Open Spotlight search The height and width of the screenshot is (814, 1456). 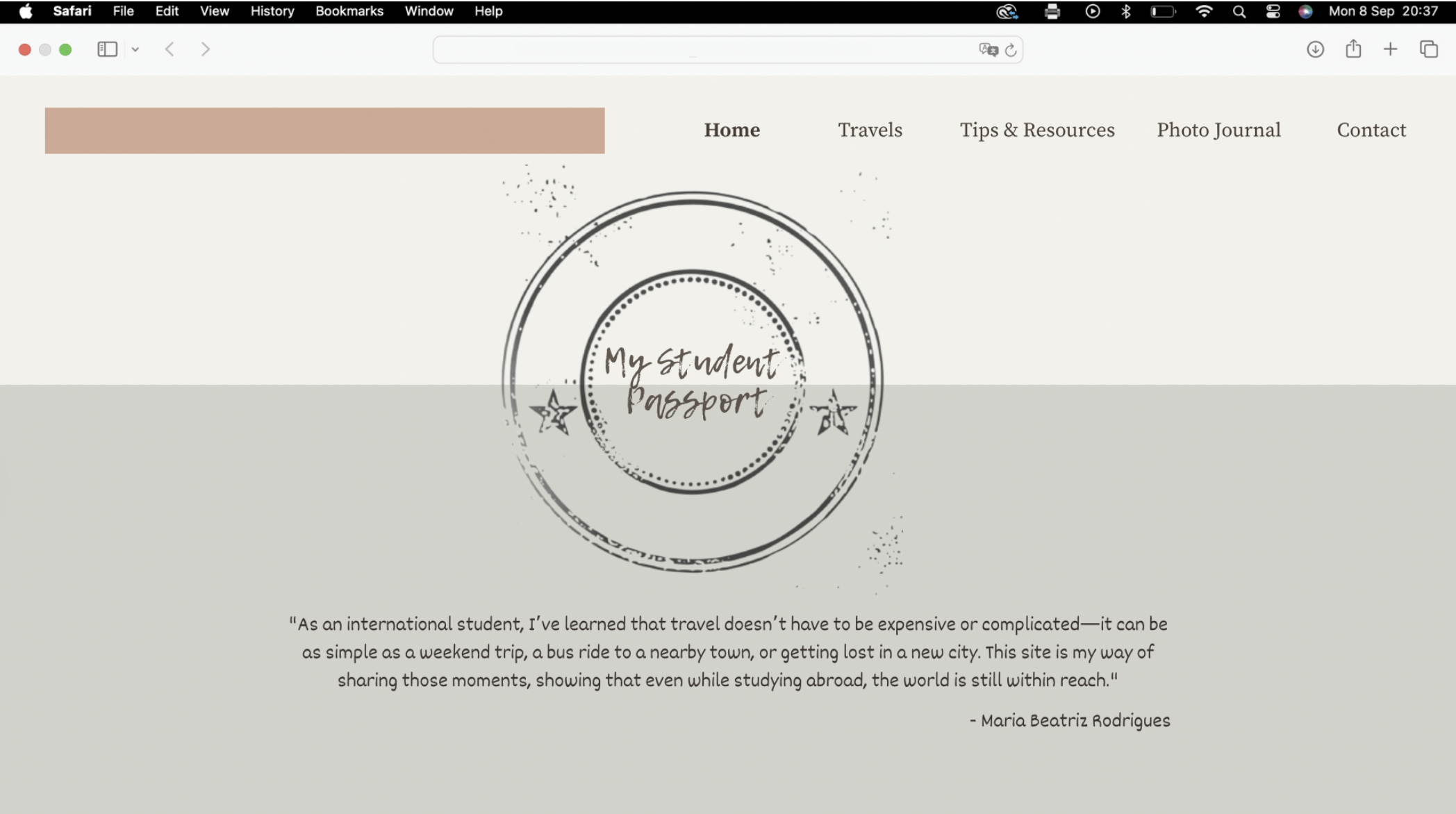1239,11
